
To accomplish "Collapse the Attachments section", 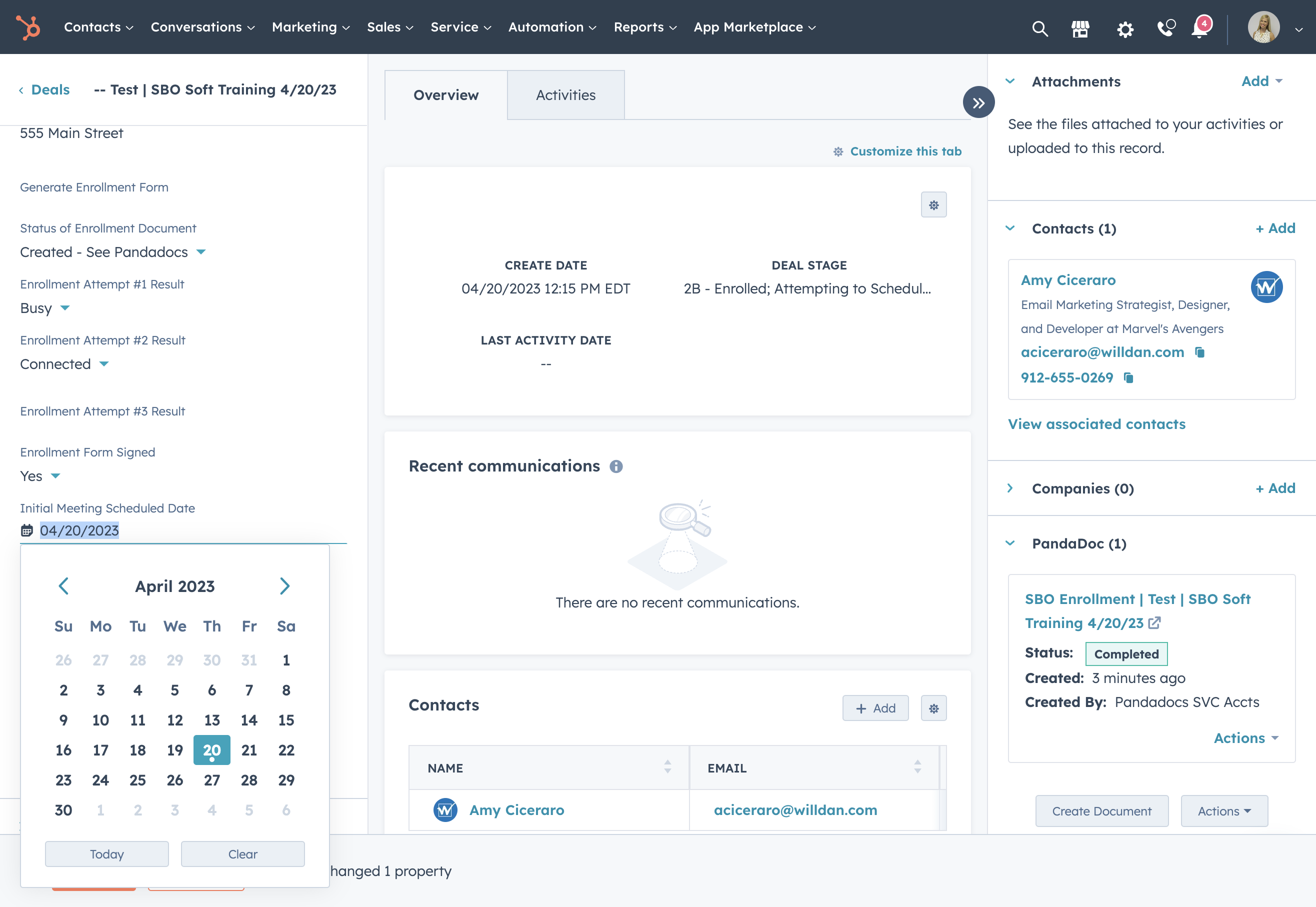I will tap(1009, 81).
